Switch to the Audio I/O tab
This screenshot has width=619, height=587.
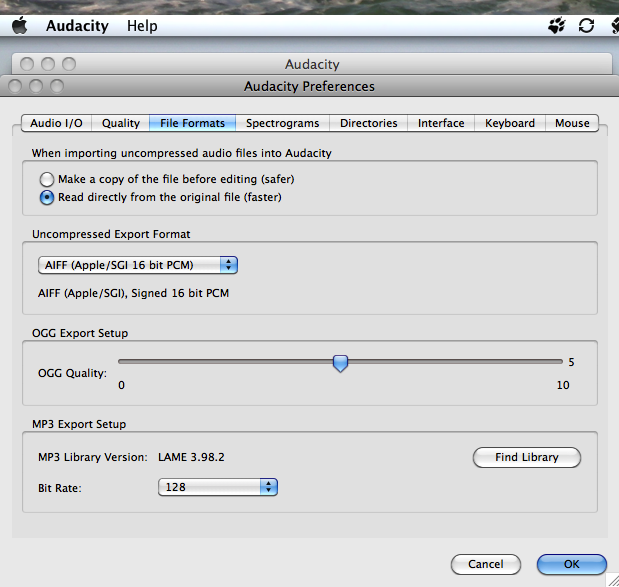56,123
